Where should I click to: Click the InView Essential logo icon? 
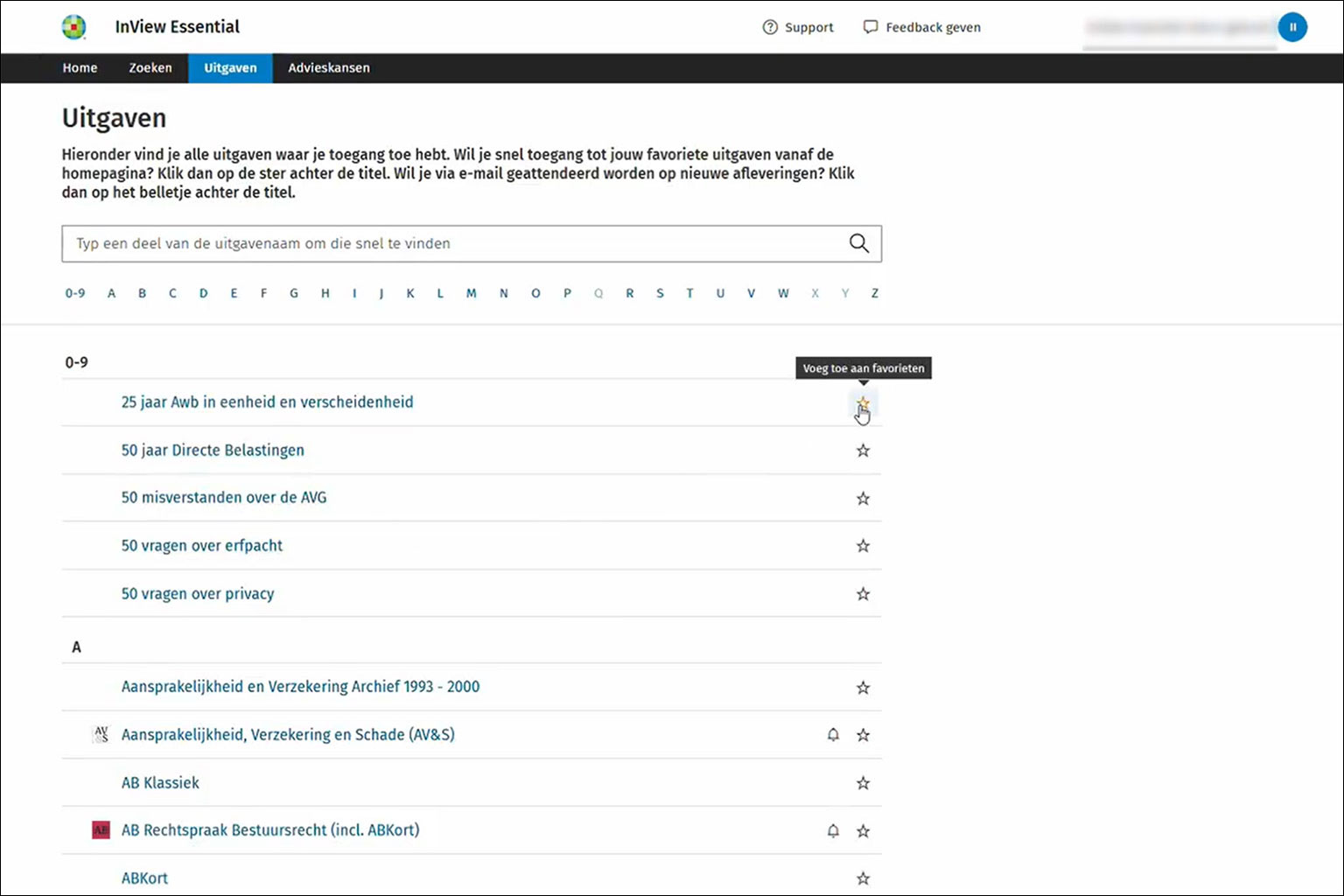coord(74,27)
